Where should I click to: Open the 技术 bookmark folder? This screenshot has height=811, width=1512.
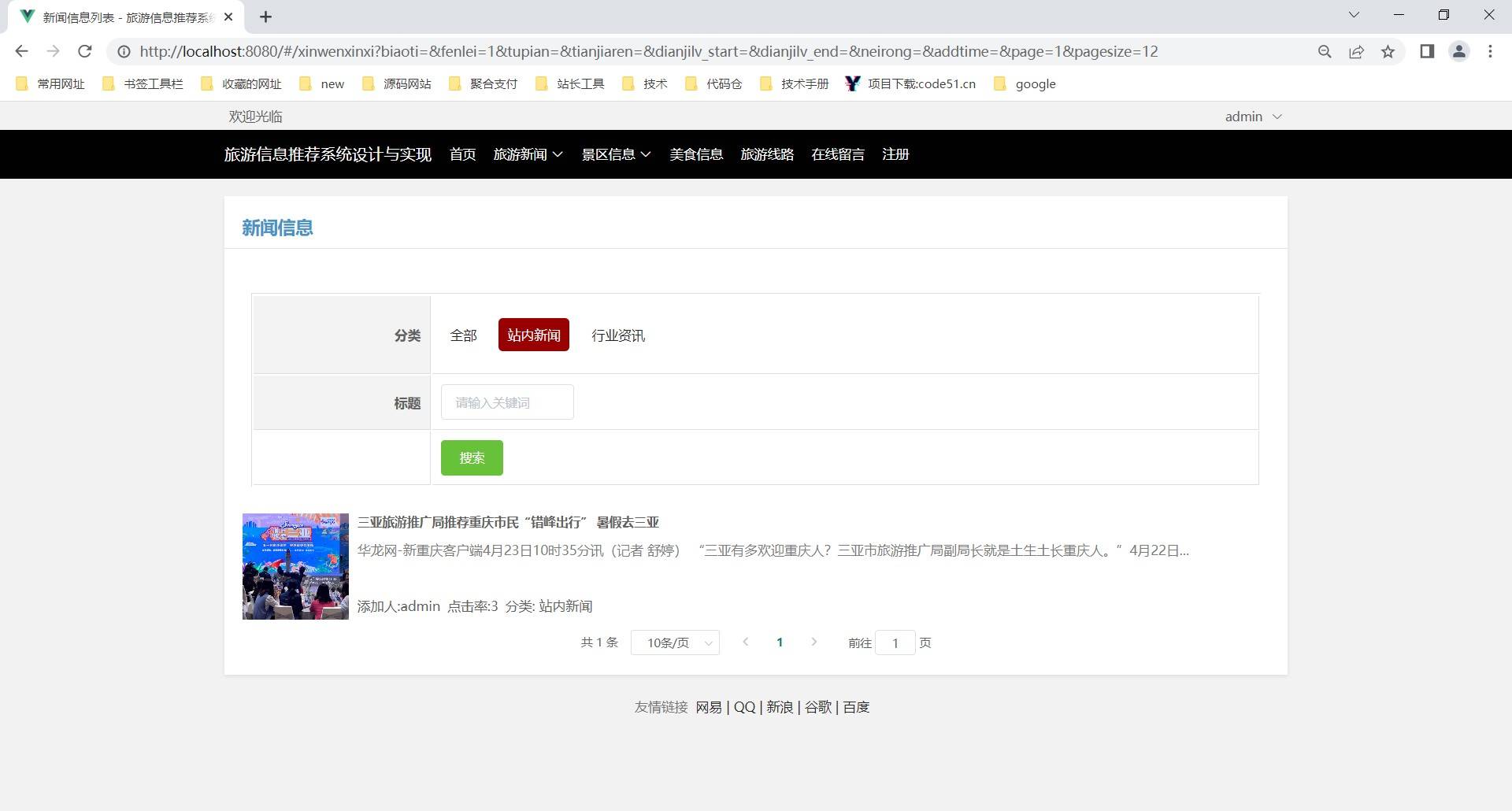point(645,83)
